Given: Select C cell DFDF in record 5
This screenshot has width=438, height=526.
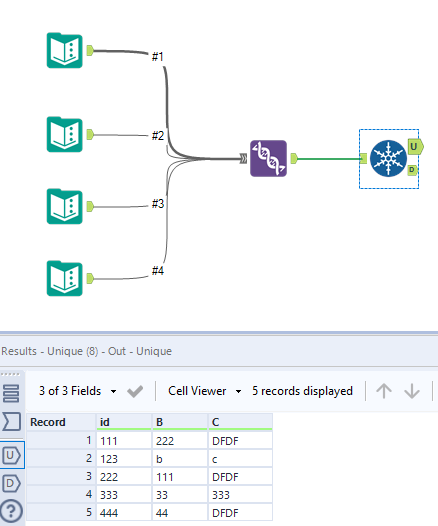Looking at the screenshot, I should 240,513.
